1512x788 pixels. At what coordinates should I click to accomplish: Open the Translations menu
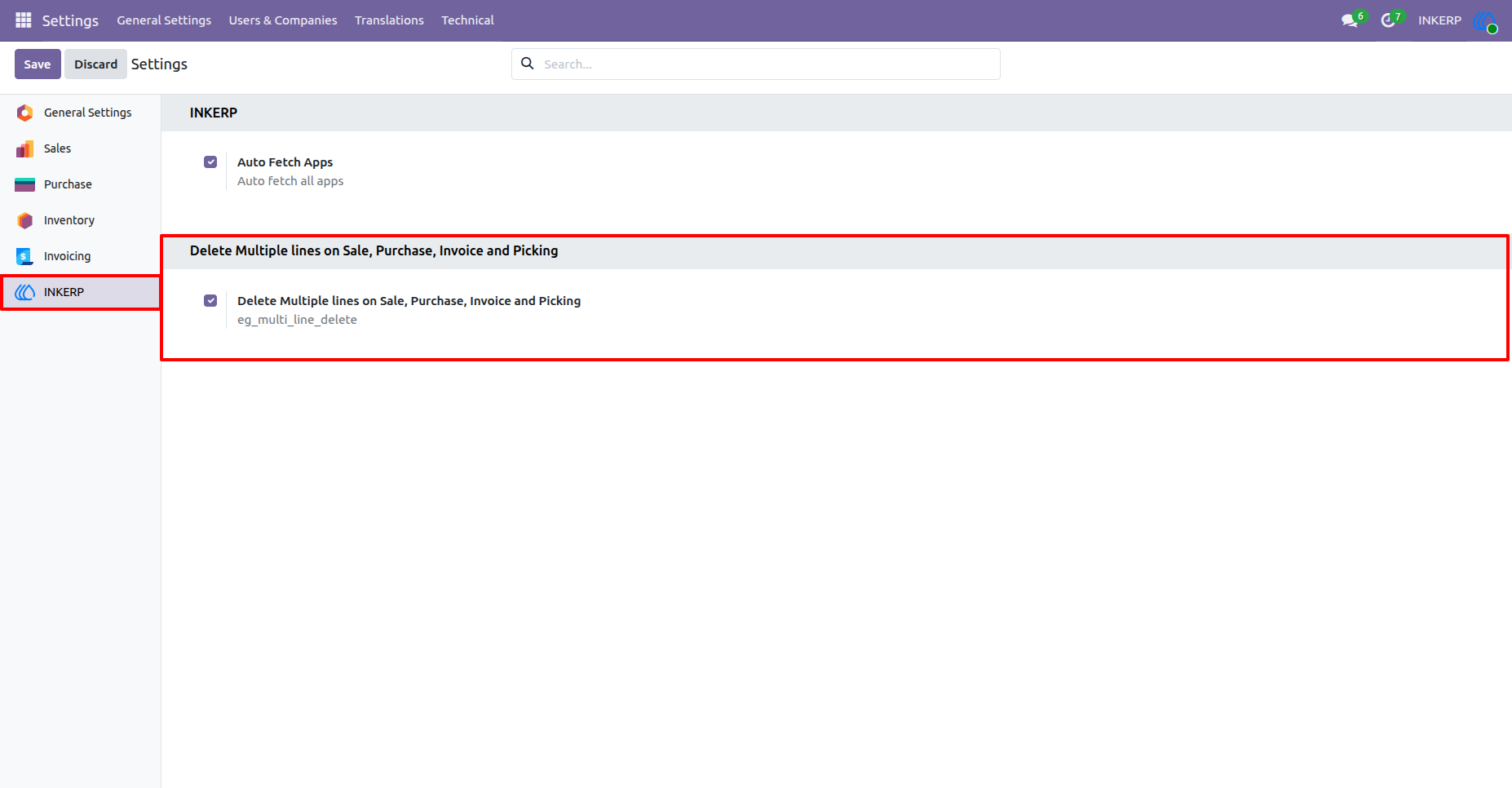(x=389, y=20)
